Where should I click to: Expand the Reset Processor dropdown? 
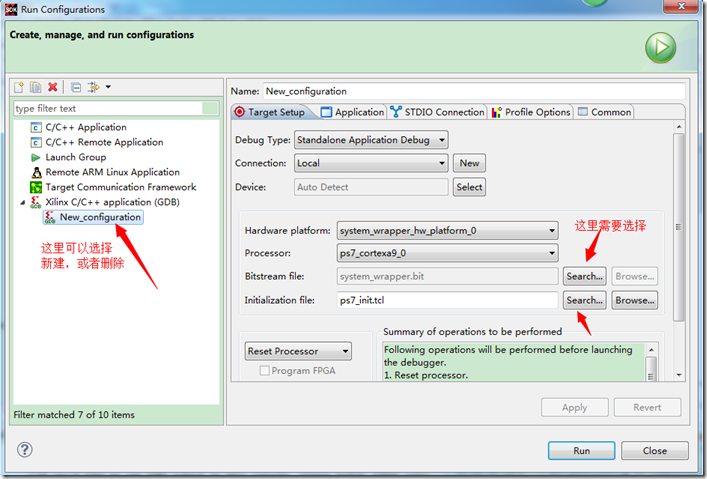(x=298, y=351)
